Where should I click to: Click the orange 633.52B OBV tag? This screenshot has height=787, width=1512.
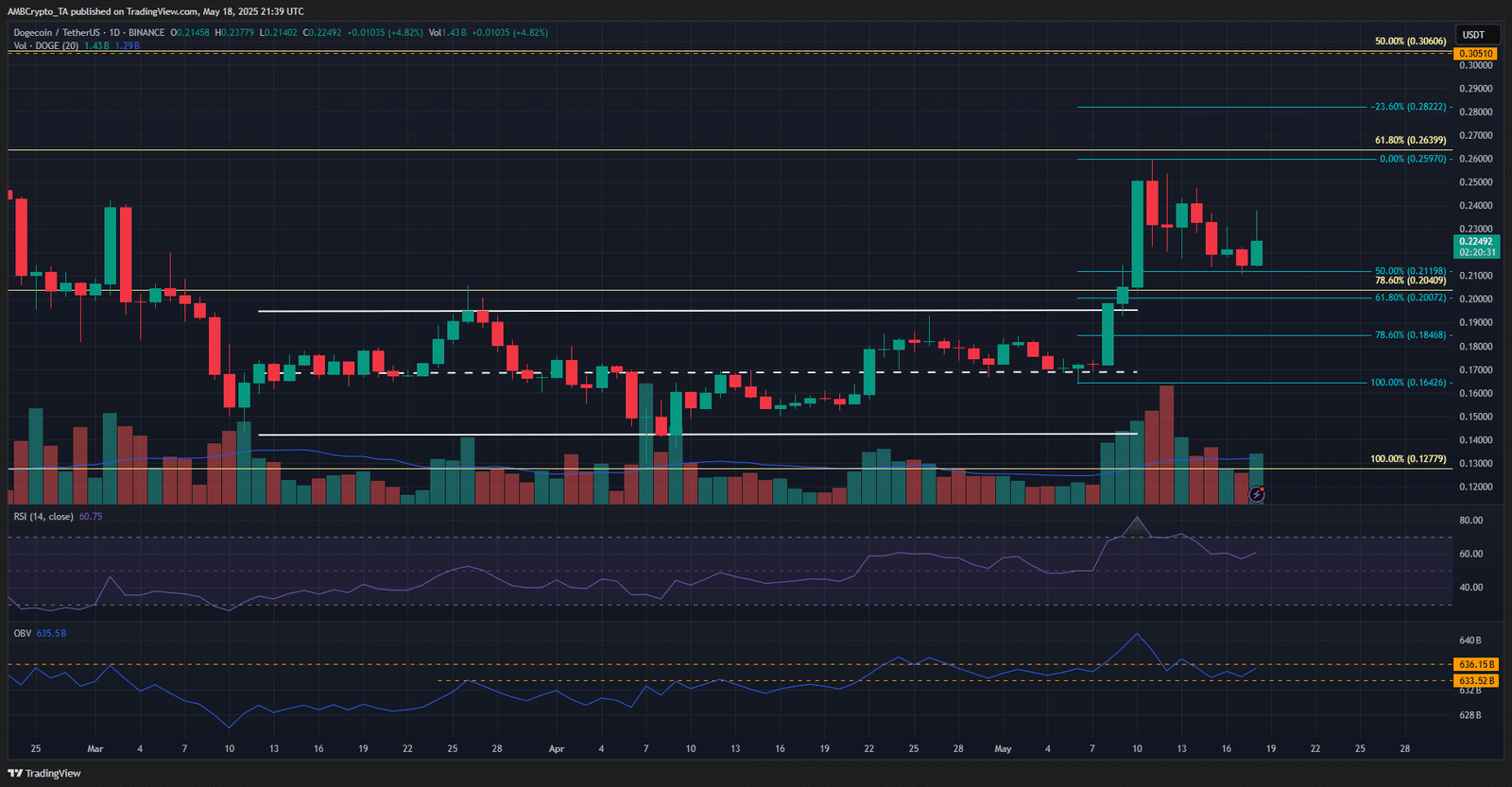click(1476, 680)
